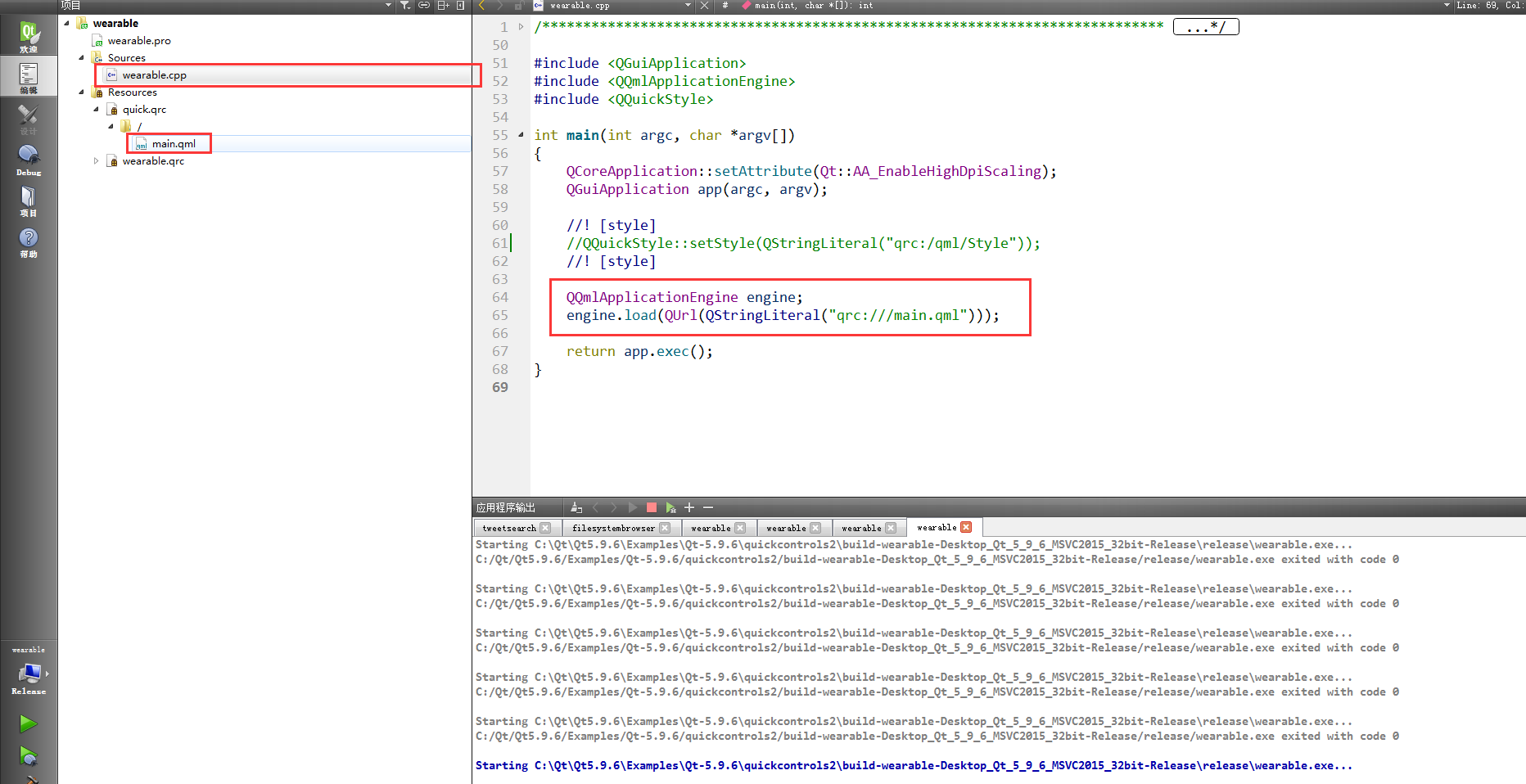The width and height of the screenshot is (1526, 784).
Task: Open main.qml in the project tree
Action: pos(174,143)
